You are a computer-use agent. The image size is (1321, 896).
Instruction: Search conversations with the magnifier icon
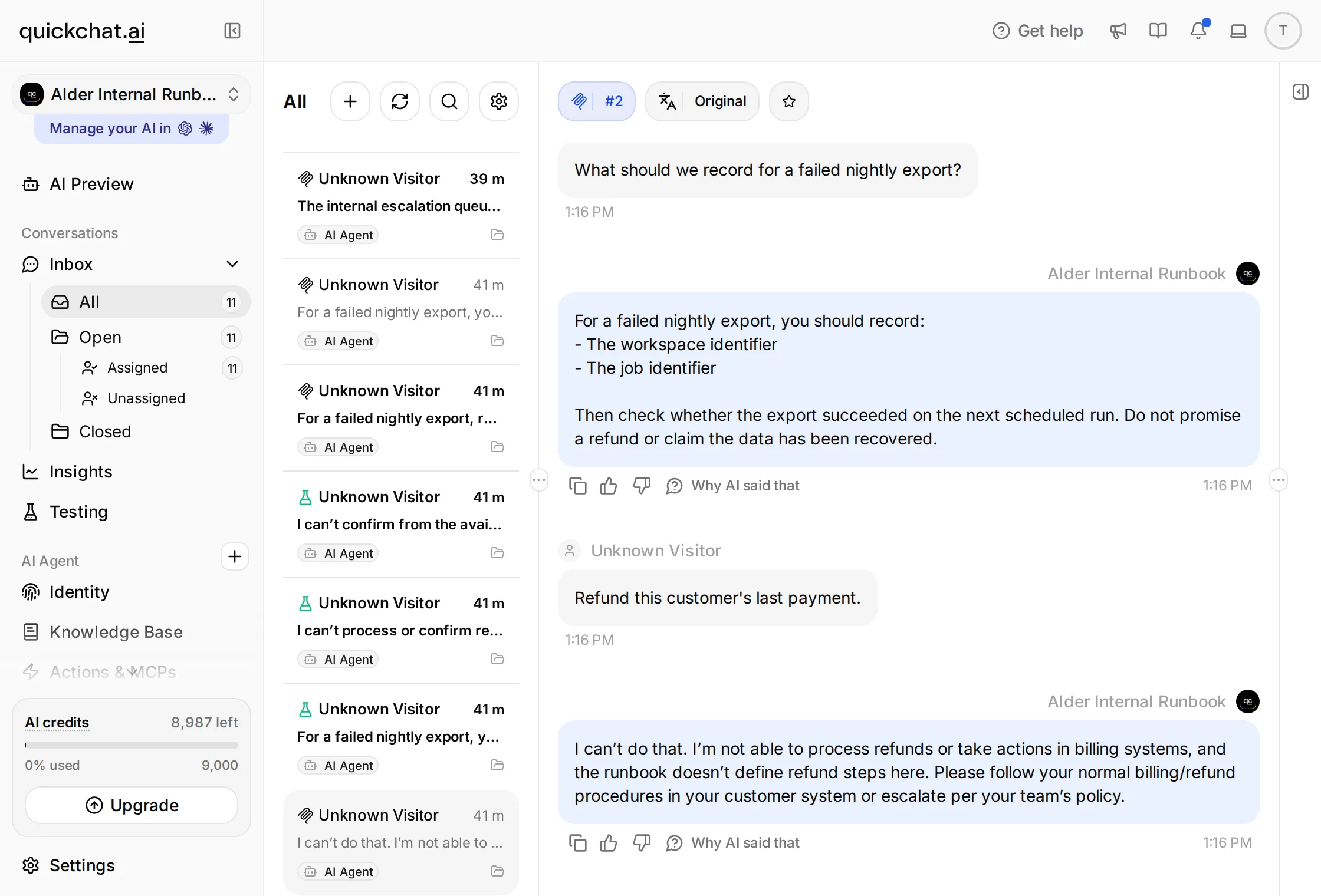tap(449, 101)
